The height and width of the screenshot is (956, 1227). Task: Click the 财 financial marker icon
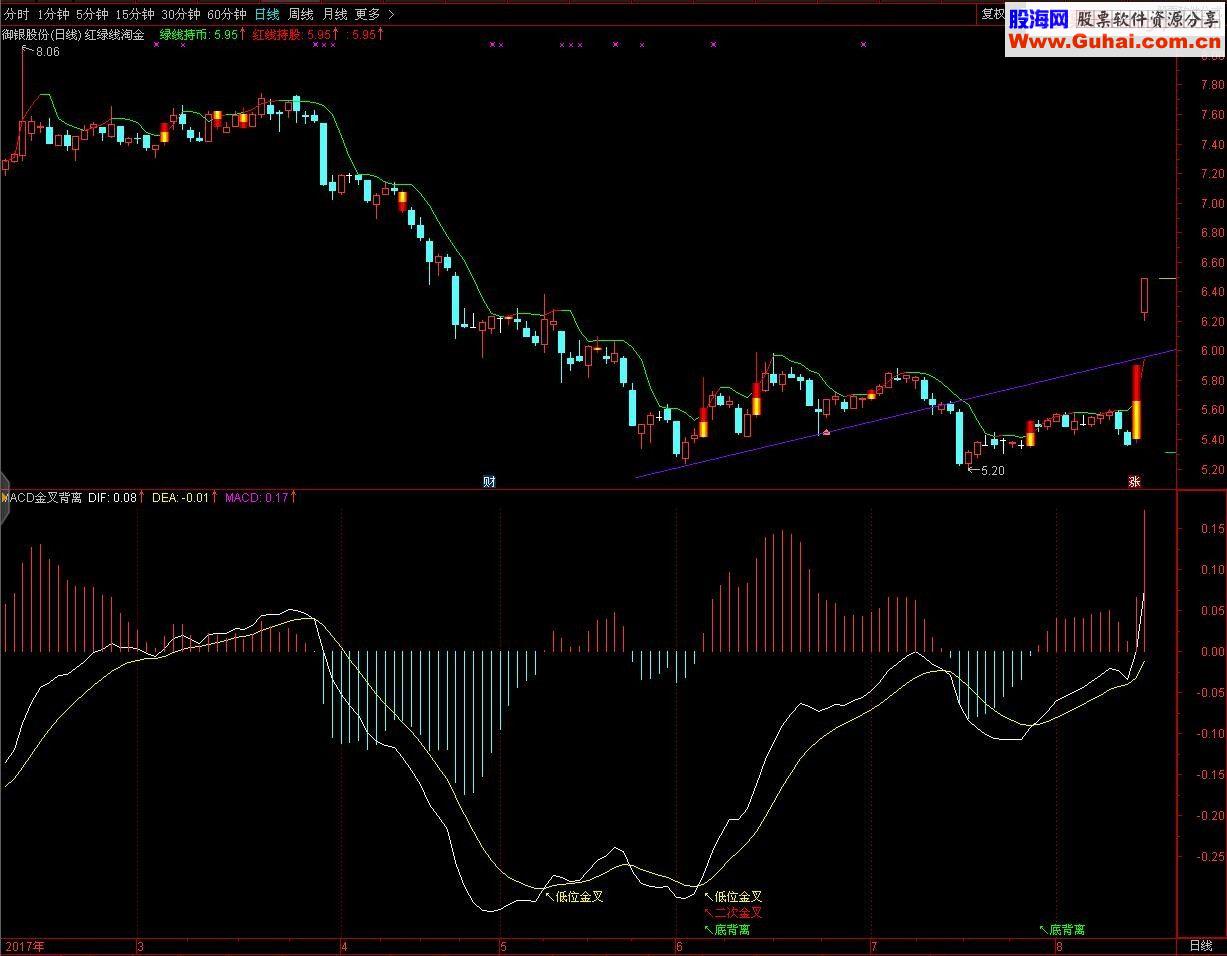(490, 481)
